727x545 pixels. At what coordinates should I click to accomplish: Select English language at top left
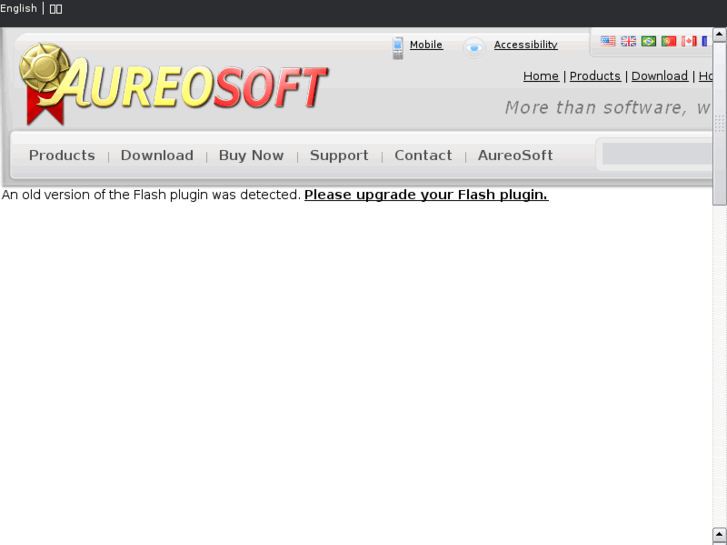[x=19, y=8]
